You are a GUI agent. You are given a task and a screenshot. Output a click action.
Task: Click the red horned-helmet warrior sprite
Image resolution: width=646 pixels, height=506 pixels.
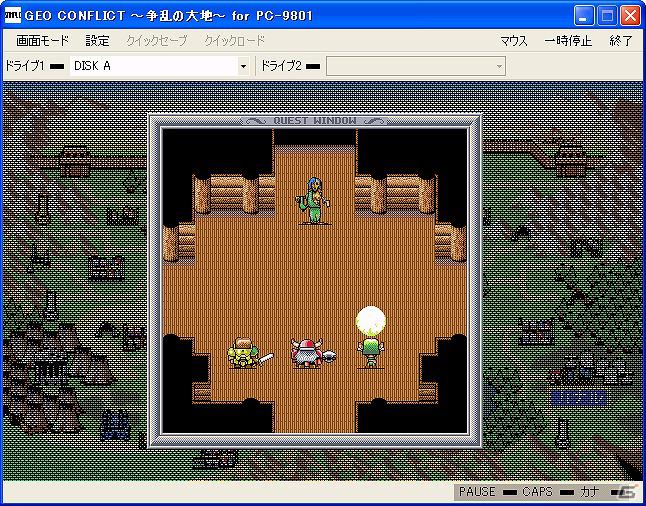[312, 353]
